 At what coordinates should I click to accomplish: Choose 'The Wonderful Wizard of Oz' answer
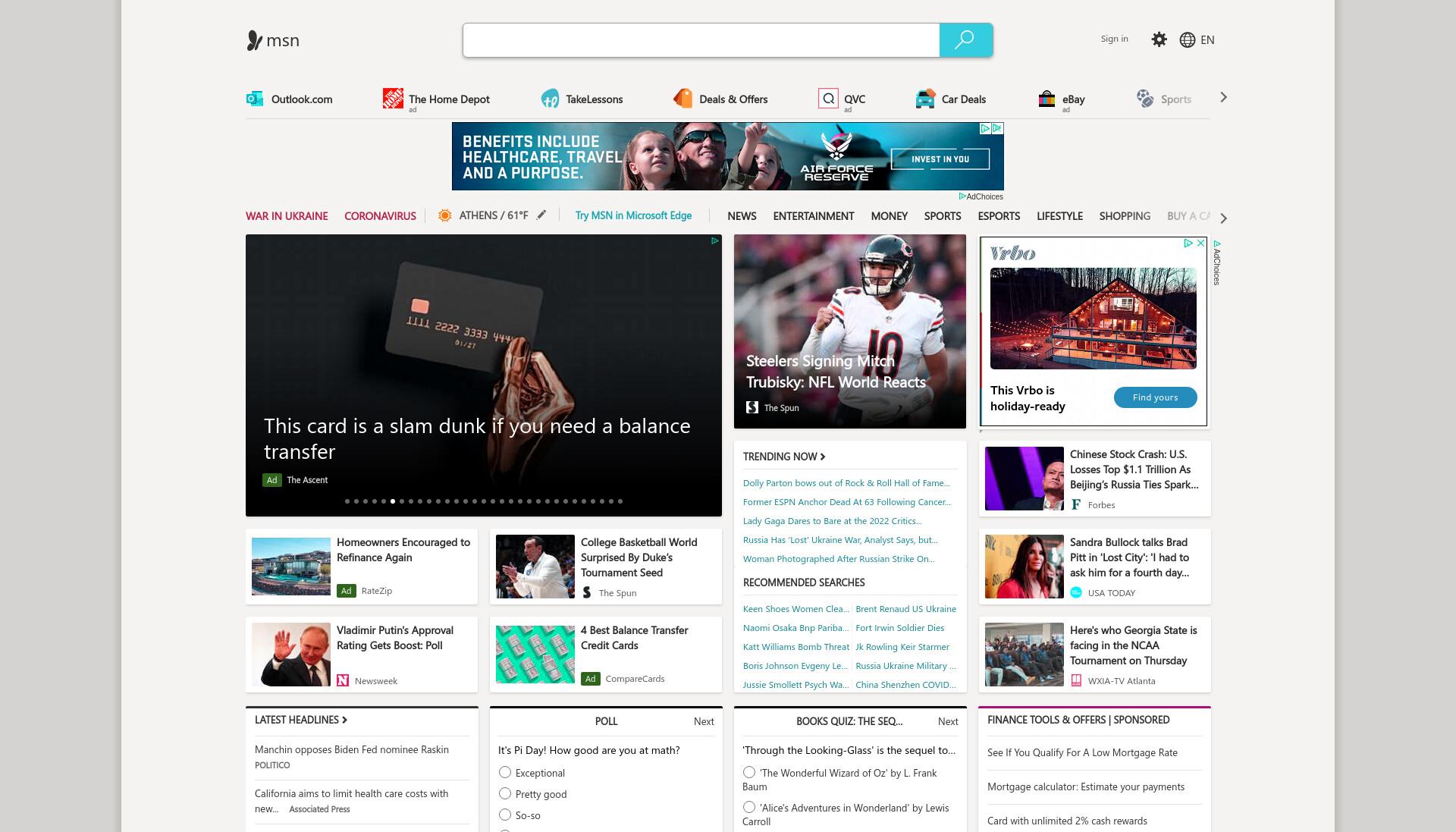[749, 772]
